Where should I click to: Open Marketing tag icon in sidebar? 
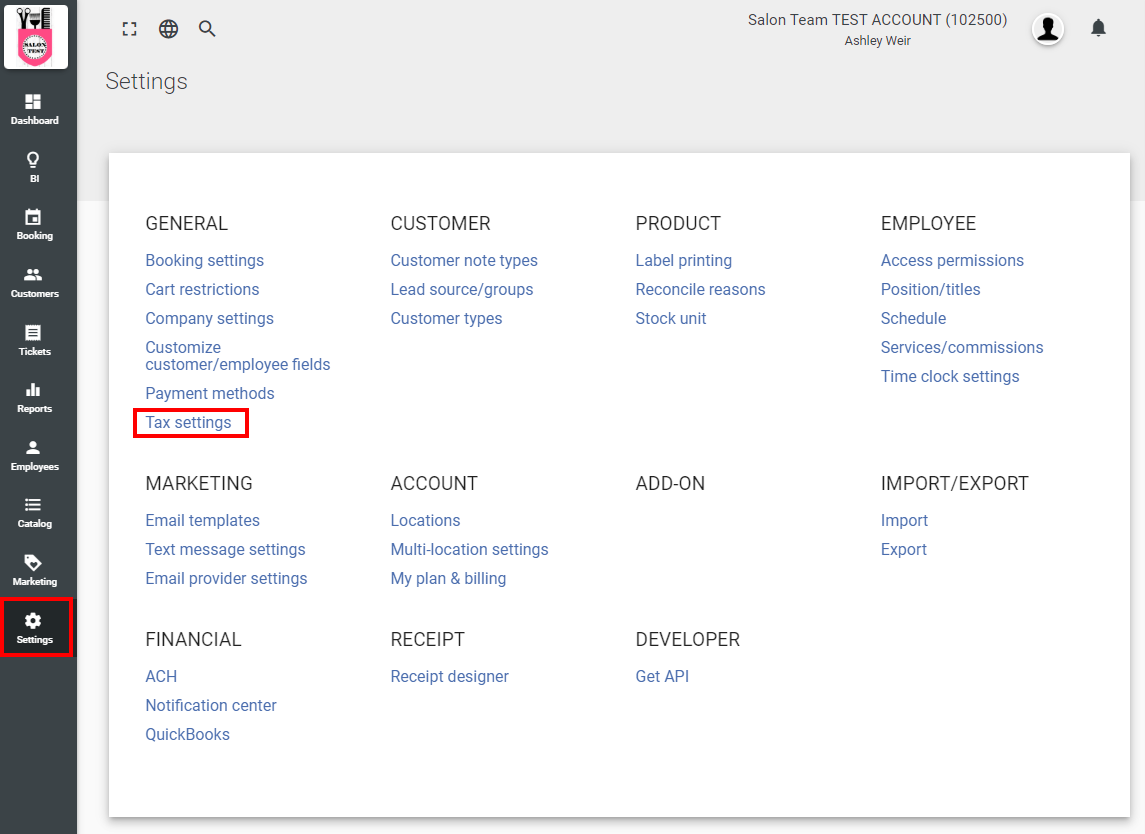34,570
